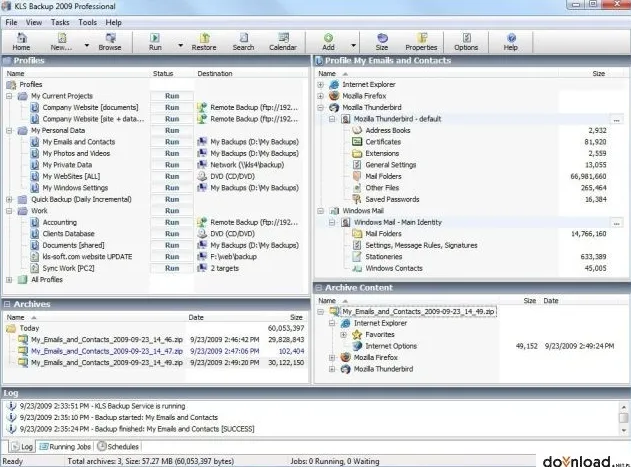The image size is (631, 467).
Task: Open the Calendar toolbar icon
Action: pyautogui.click(x=283, y=42)
